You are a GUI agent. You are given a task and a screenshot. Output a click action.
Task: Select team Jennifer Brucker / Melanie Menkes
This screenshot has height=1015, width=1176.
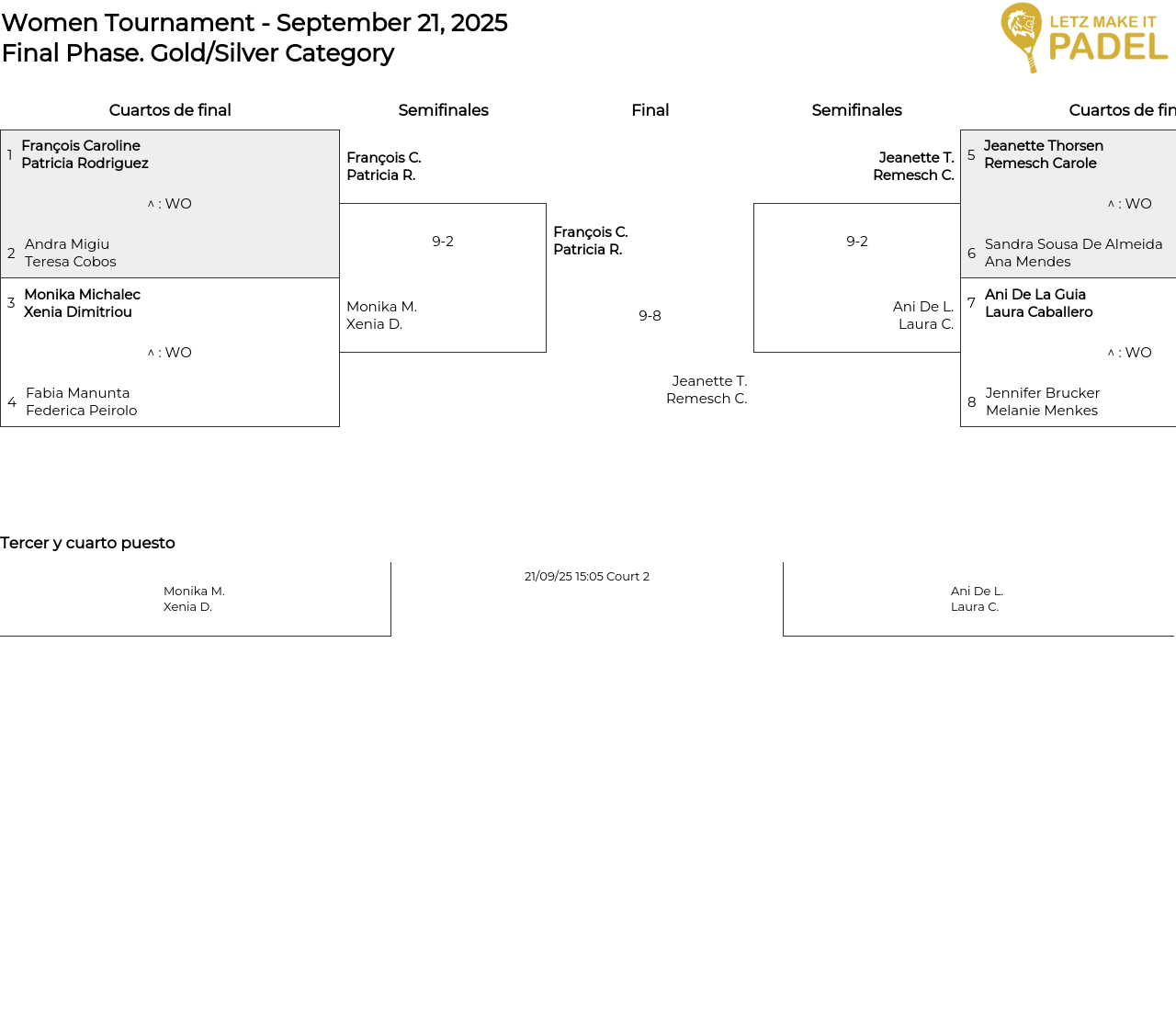coord(1042,401)
